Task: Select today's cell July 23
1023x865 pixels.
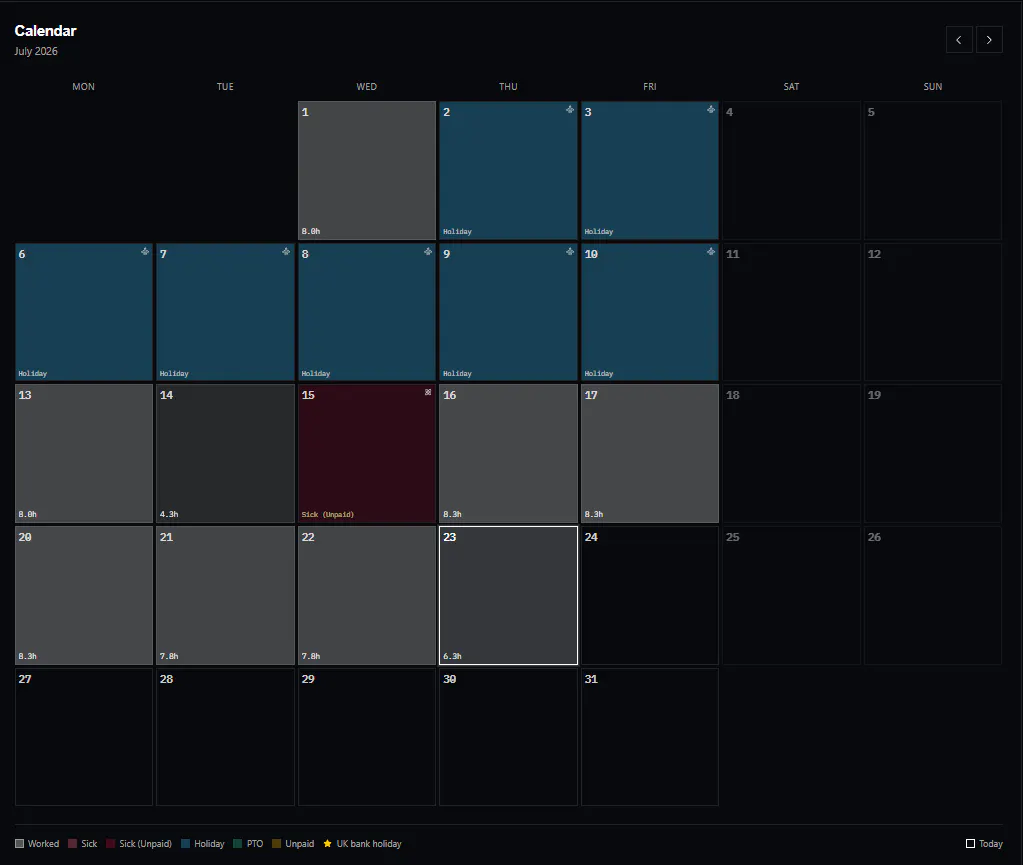Action: (508, 596)
